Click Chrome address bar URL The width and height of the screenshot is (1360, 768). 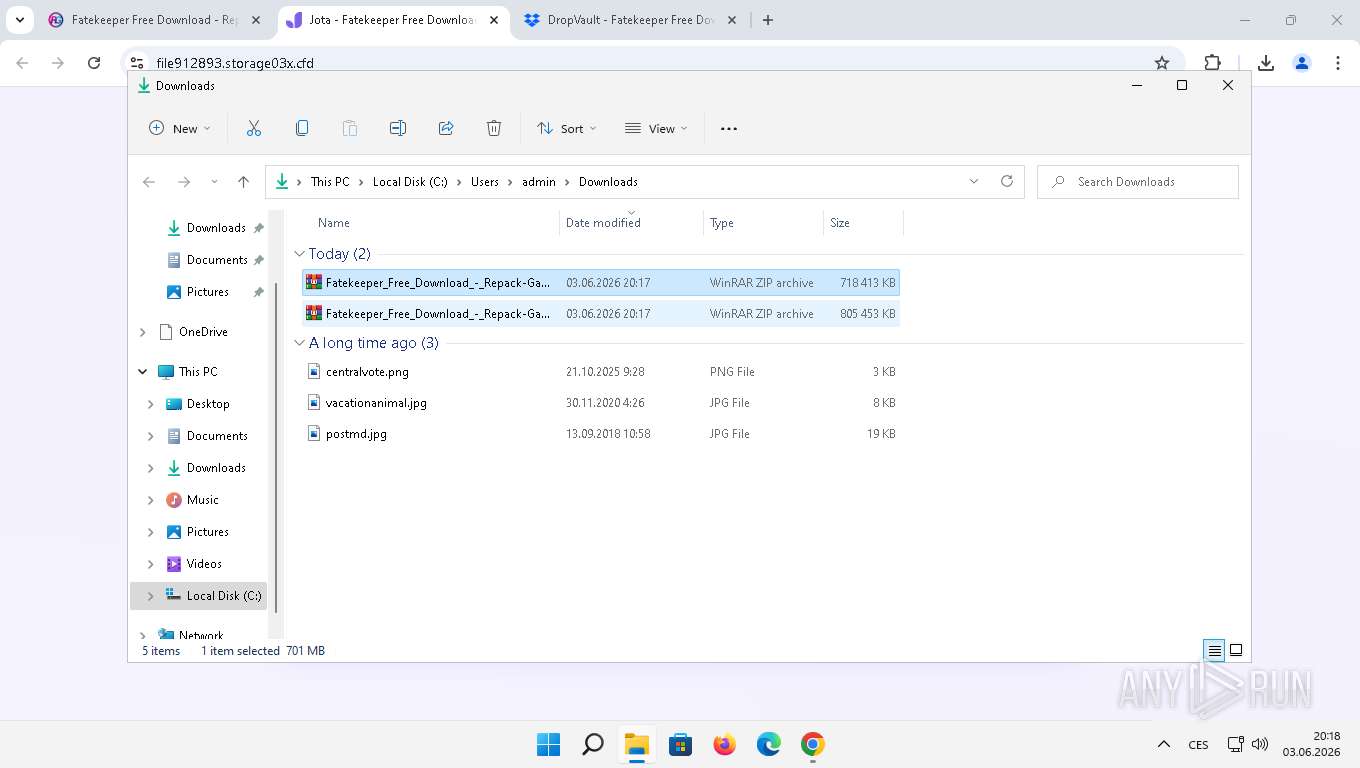[x=235, y=63]
